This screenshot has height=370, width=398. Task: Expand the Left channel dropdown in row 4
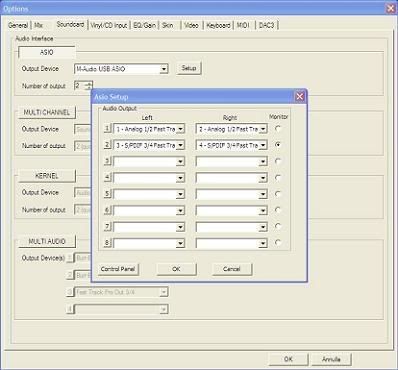pyautogui.click(x=149, y=178)
